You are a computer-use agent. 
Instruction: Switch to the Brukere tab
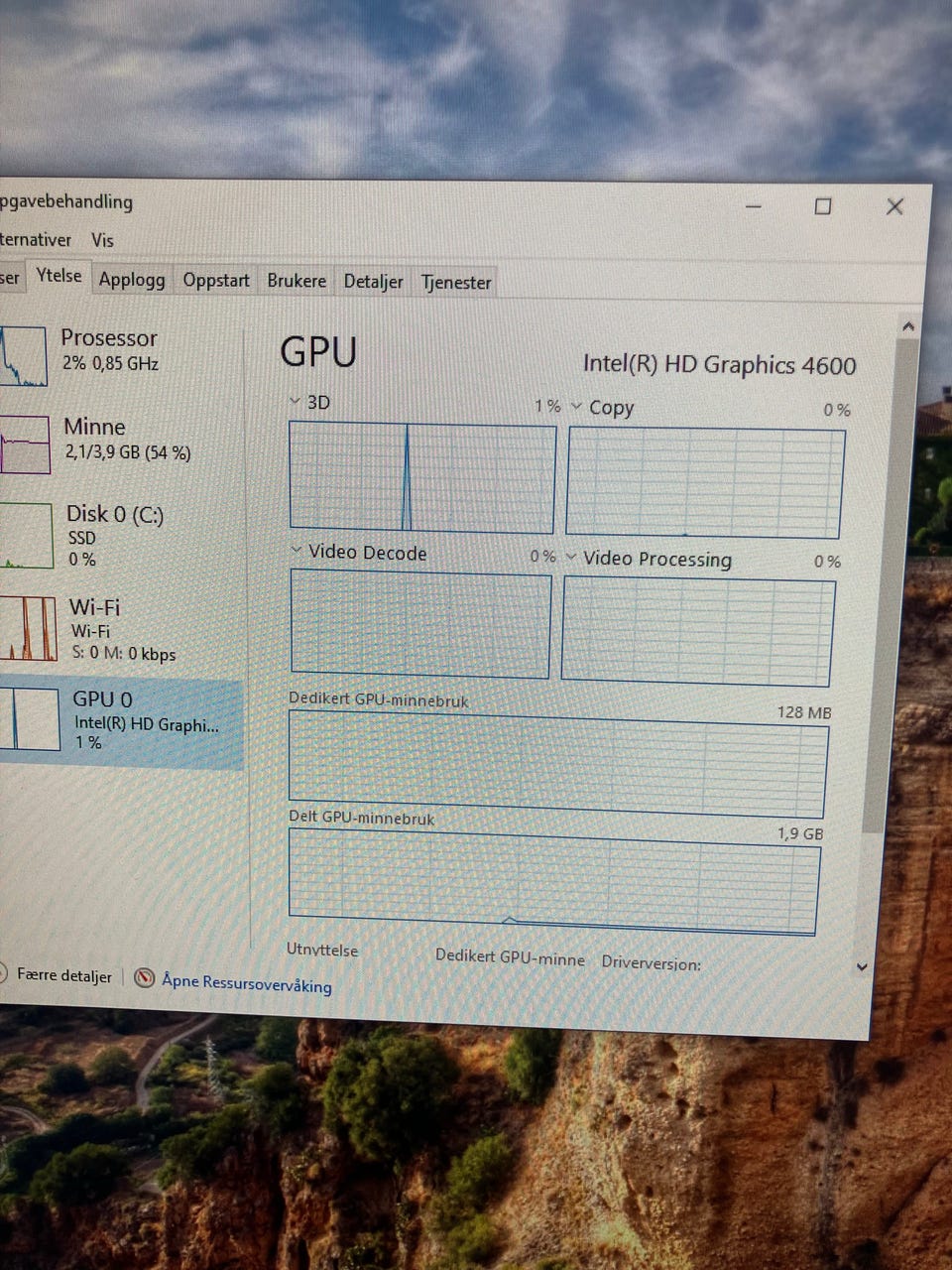click(x=297, y=281)
